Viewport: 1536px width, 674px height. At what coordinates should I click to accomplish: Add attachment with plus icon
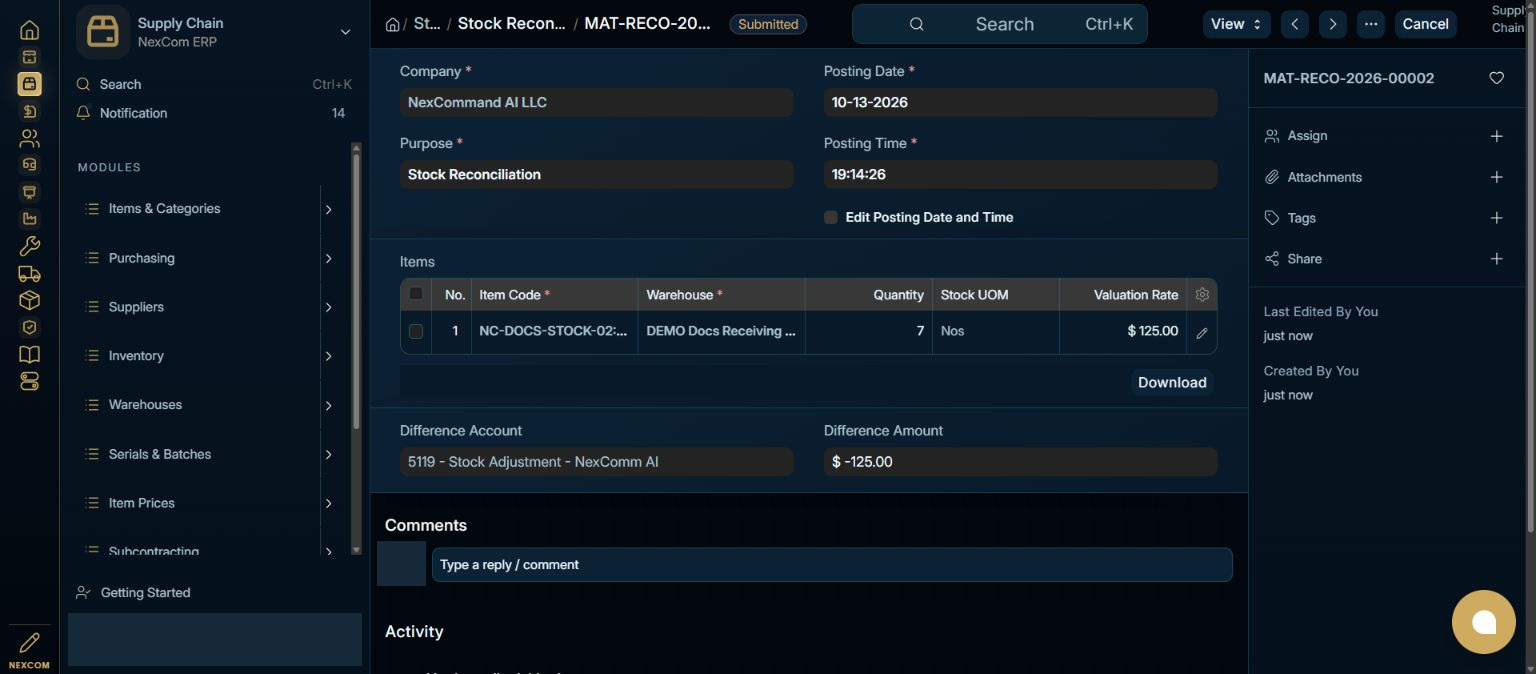pos(1496,177)
